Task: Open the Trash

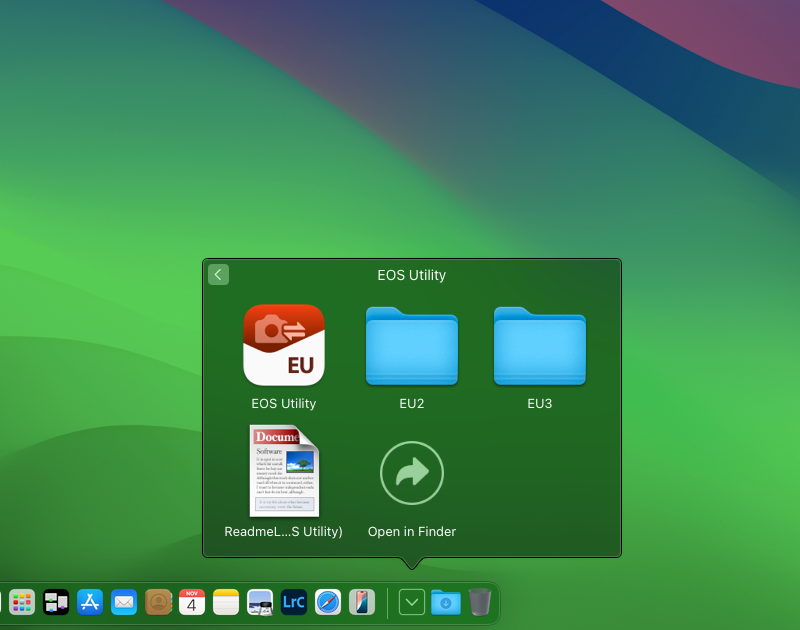Action: (x=481, y=602)
